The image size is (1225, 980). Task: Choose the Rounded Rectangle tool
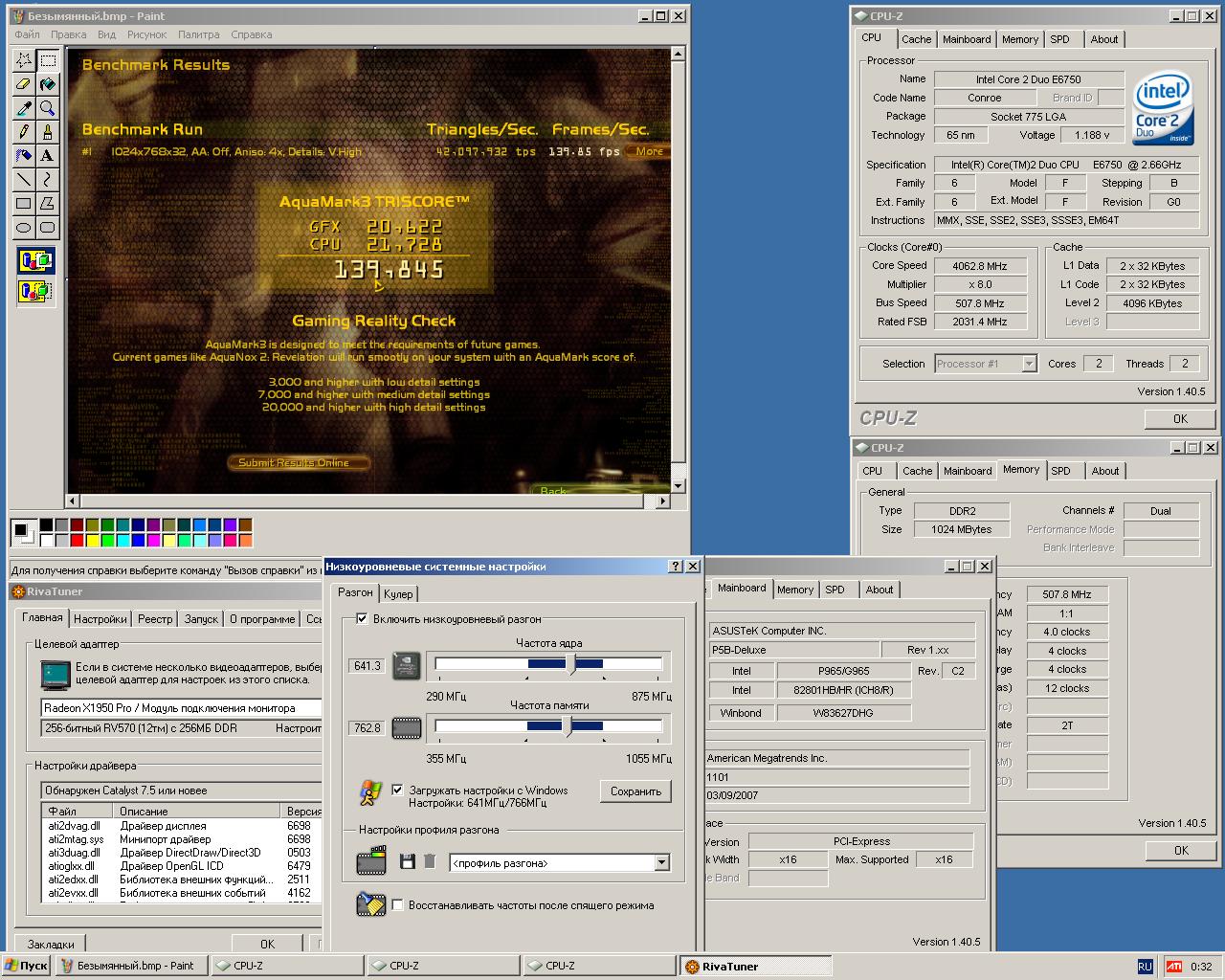pyautogui.click(x=48, y=227)
